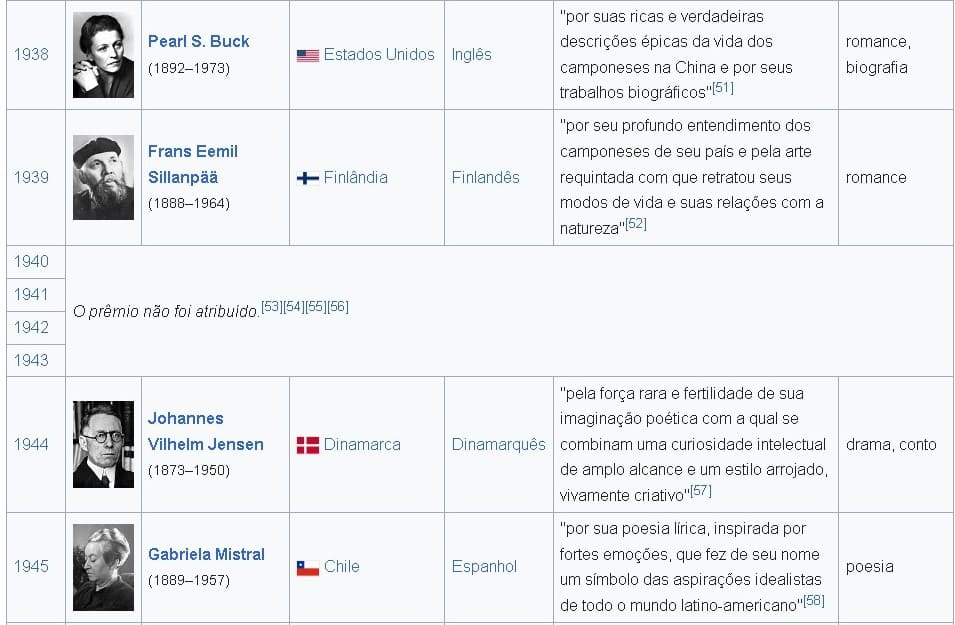955x625 pixels.
Task: Click the Chile flag icon
Action: click(307, 567)
